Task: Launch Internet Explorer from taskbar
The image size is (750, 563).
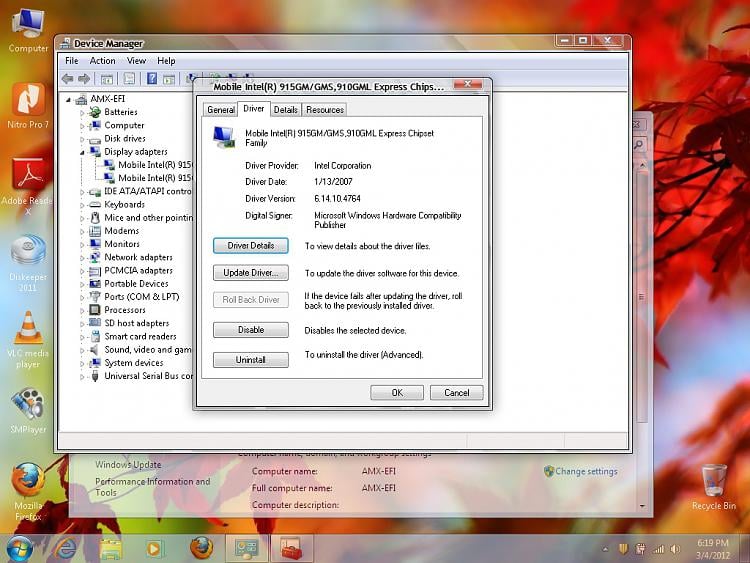Action: (64, 549)
